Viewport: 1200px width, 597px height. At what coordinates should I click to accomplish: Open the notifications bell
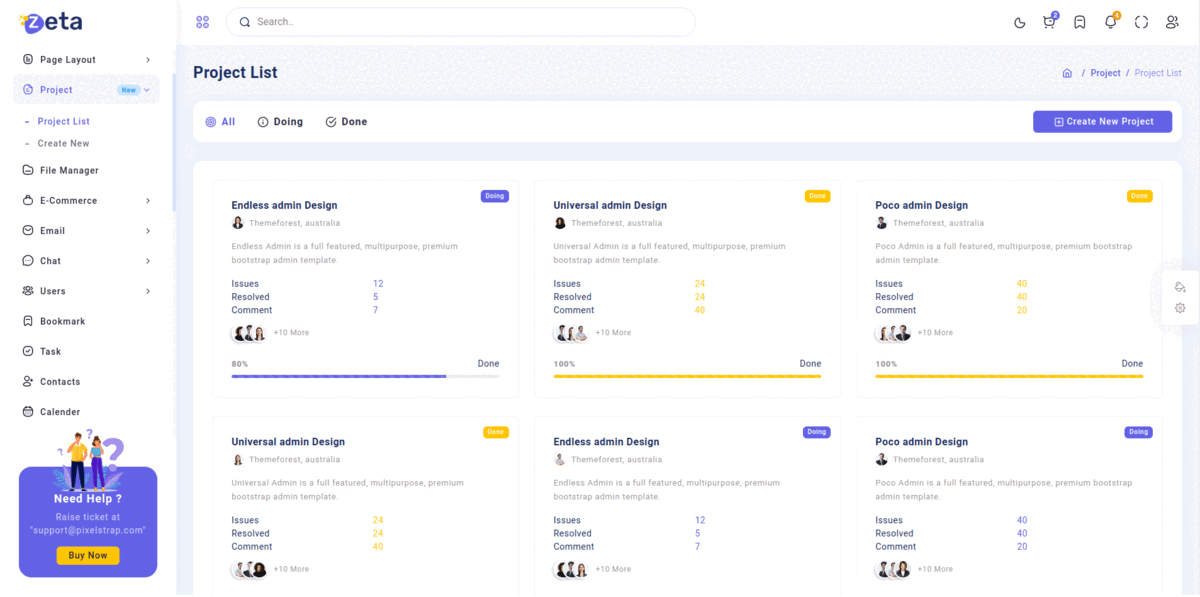pos(1110,22)
